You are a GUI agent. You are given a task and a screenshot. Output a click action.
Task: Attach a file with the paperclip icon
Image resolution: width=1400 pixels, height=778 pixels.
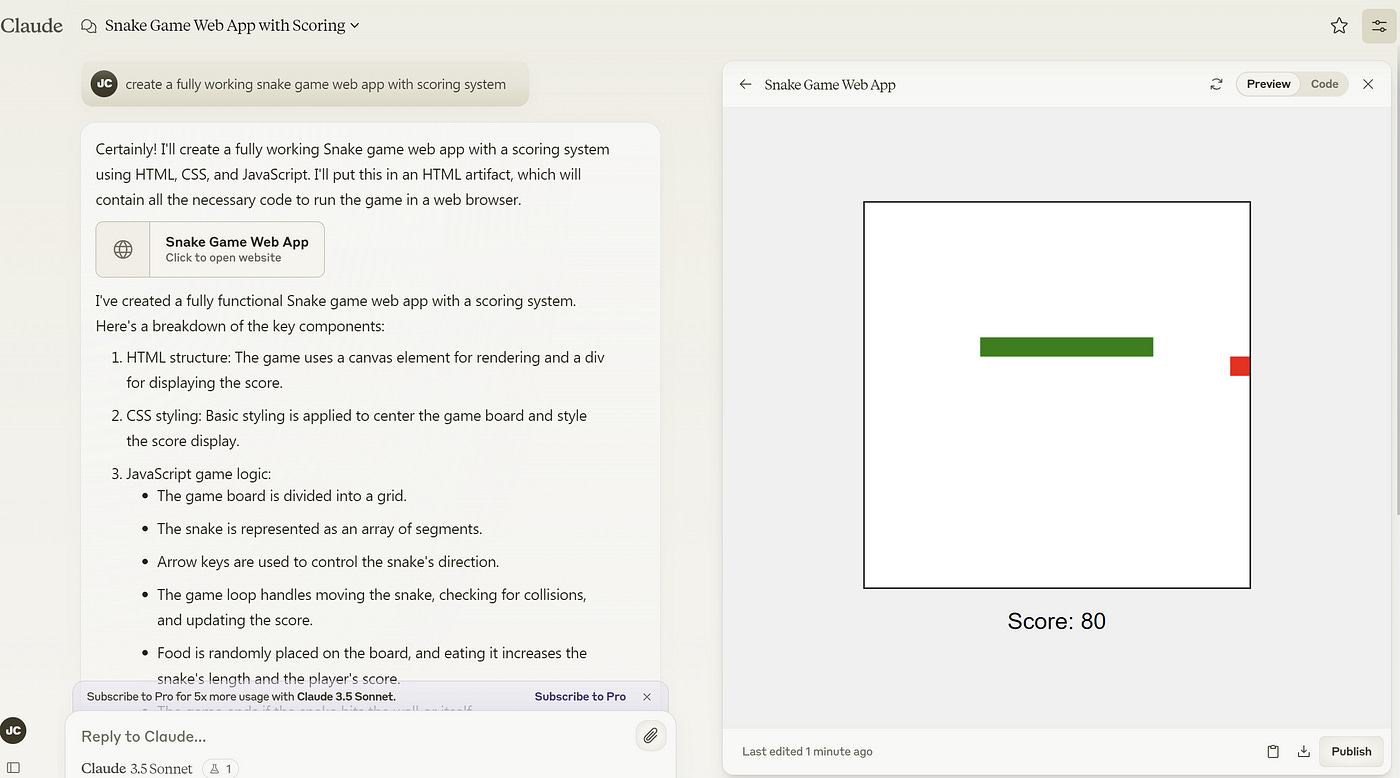click(x=650, y=736)
